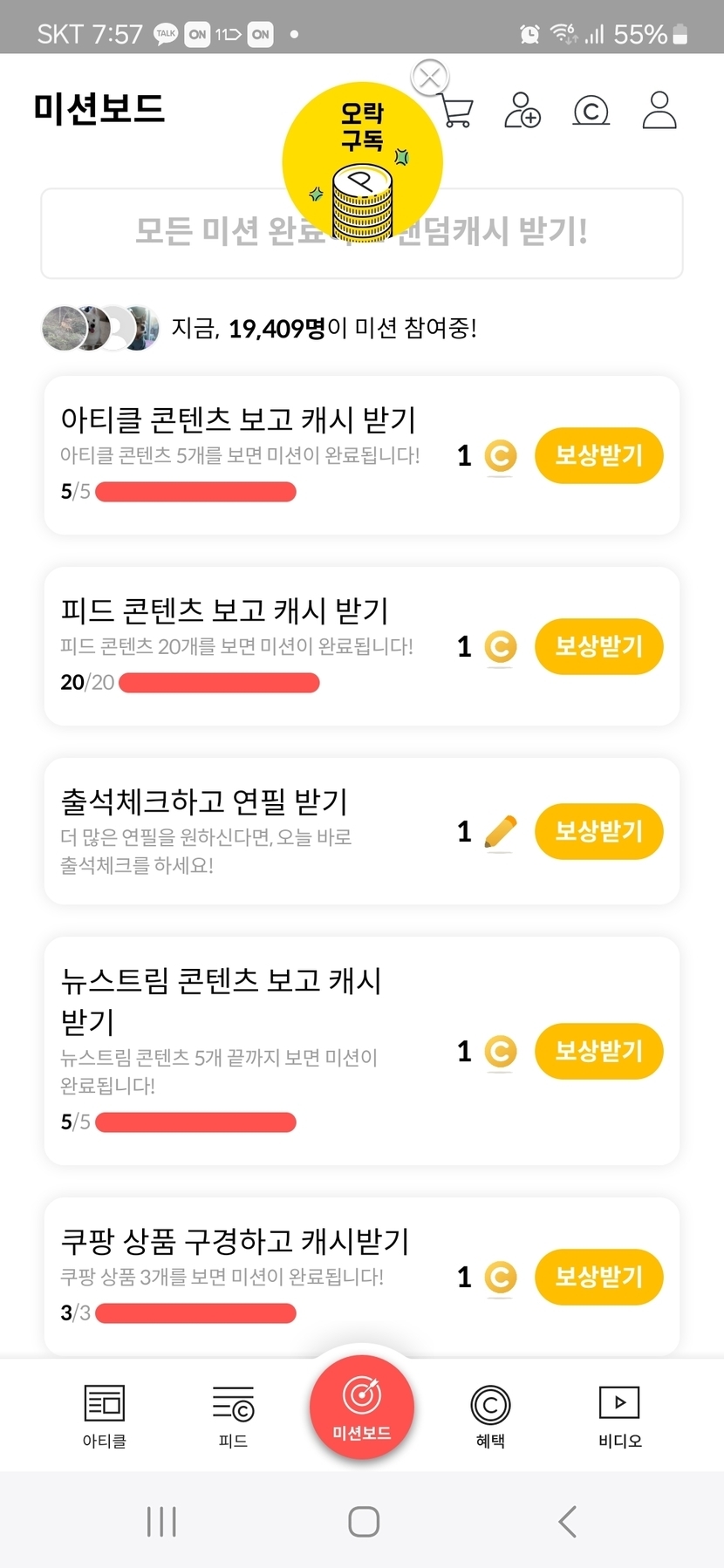Claim reward for 피드 콘텐츠 mission
The image size is (724, 1568).
598,646
